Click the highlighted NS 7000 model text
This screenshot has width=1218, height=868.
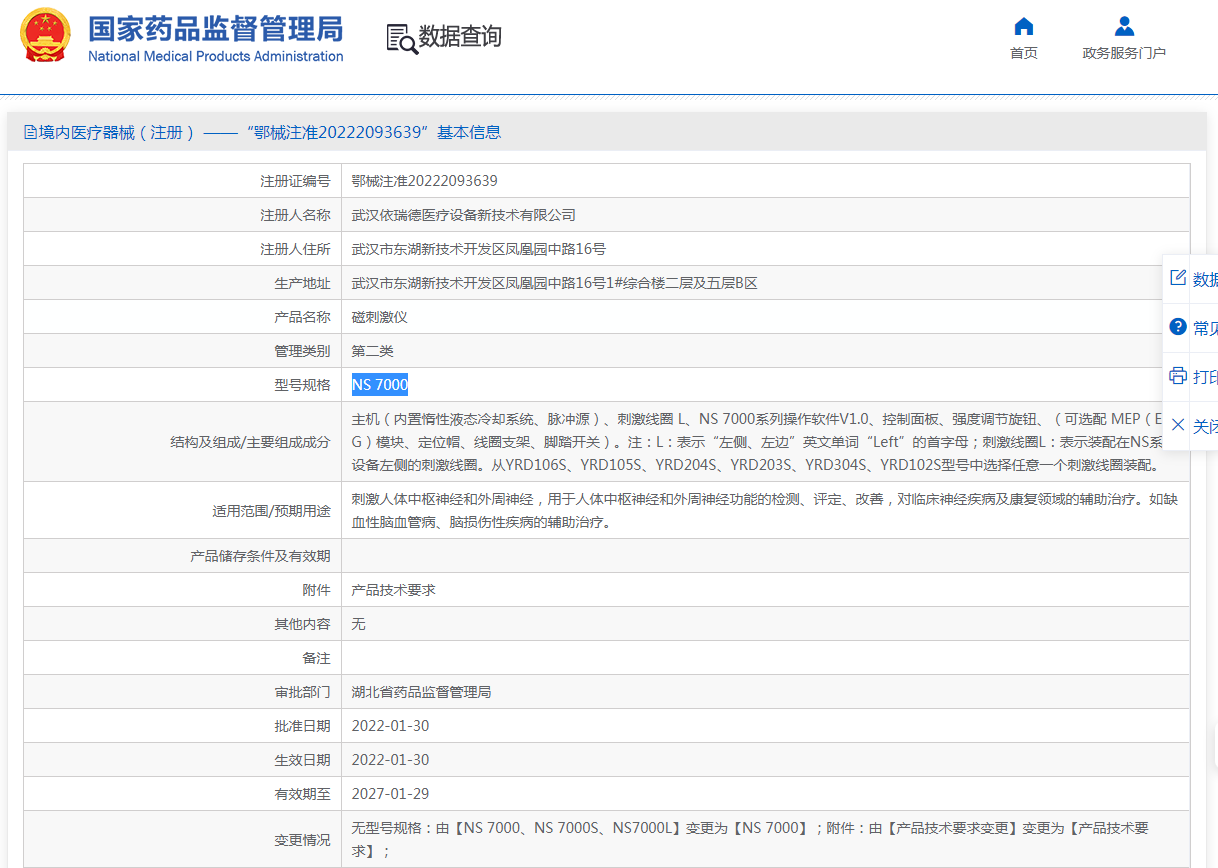coord(379,385)
